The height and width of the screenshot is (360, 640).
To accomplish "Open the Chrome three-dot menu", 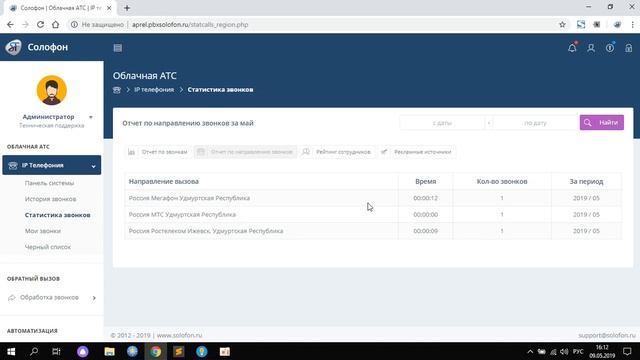I will pyautogui.click(x=632, y=24).
